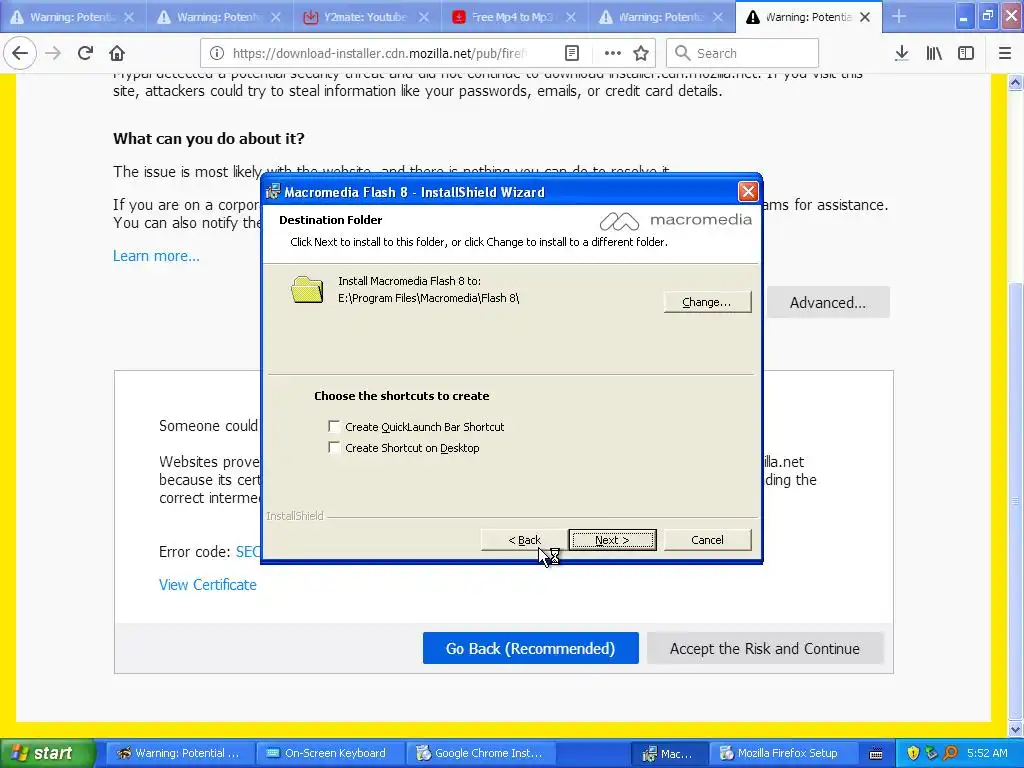Switch to Mac... installer taskbar item

coord(668,753)
